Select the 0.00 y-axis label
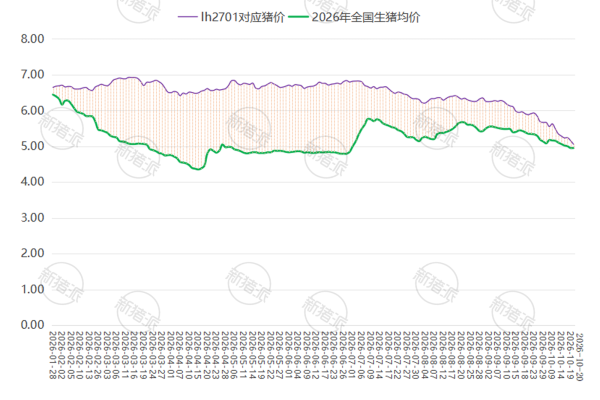 pos(33,325)
